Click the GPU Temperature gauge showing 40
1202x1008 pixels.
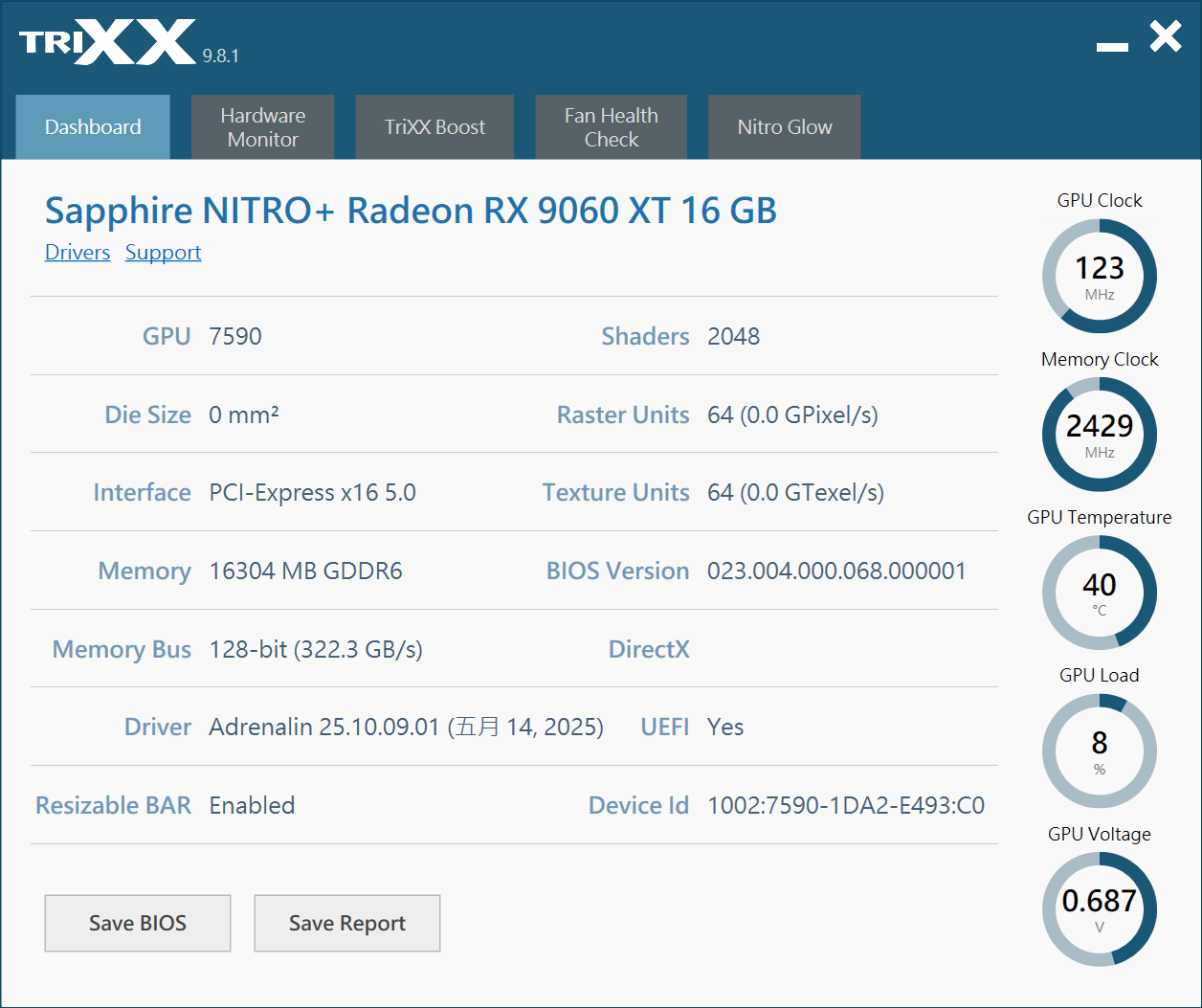[1100, 593]
